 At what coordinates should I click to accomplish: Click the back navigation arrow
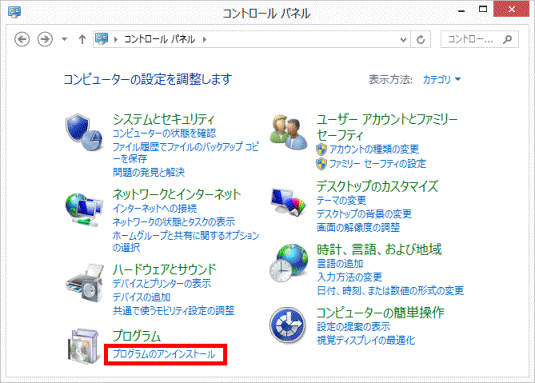tap(22, 39)
